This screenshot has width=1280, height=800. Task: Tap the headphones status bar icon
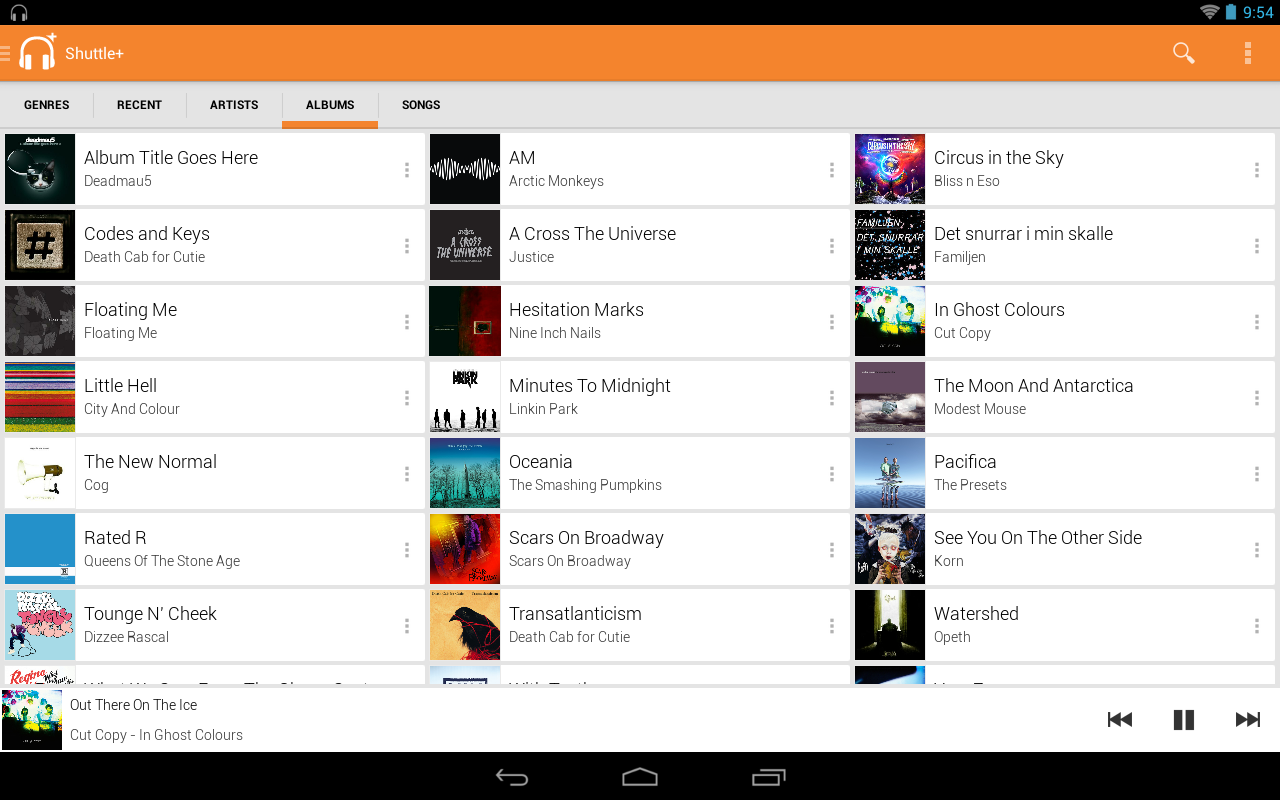point(19,13)
